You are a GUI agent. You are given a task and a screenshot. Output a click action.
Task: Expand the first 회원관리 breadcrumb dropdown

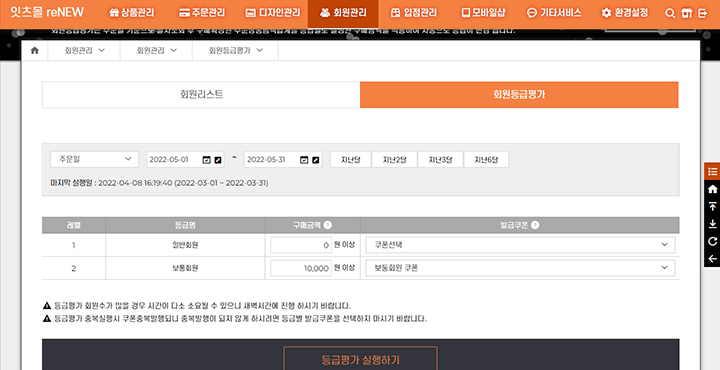(x=84, y=50)
